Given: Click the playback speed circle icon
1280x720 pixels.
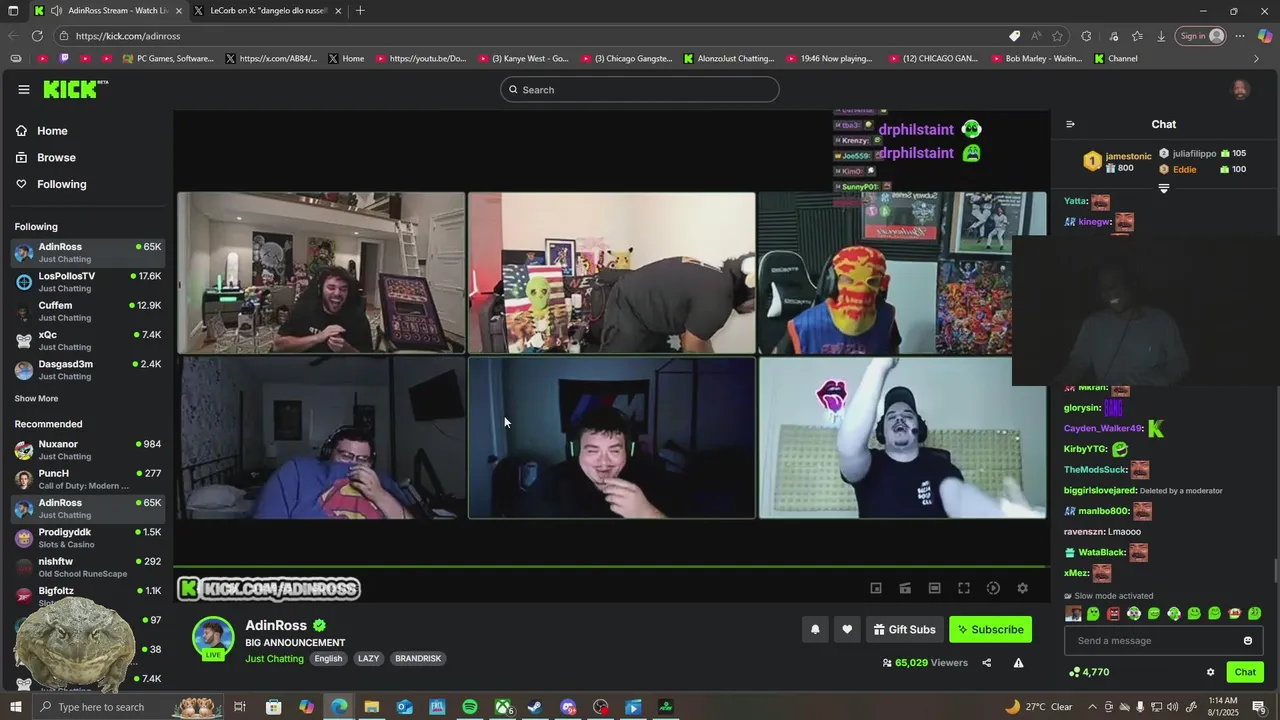Looking at the screenshot, I should tap(993, 588).
